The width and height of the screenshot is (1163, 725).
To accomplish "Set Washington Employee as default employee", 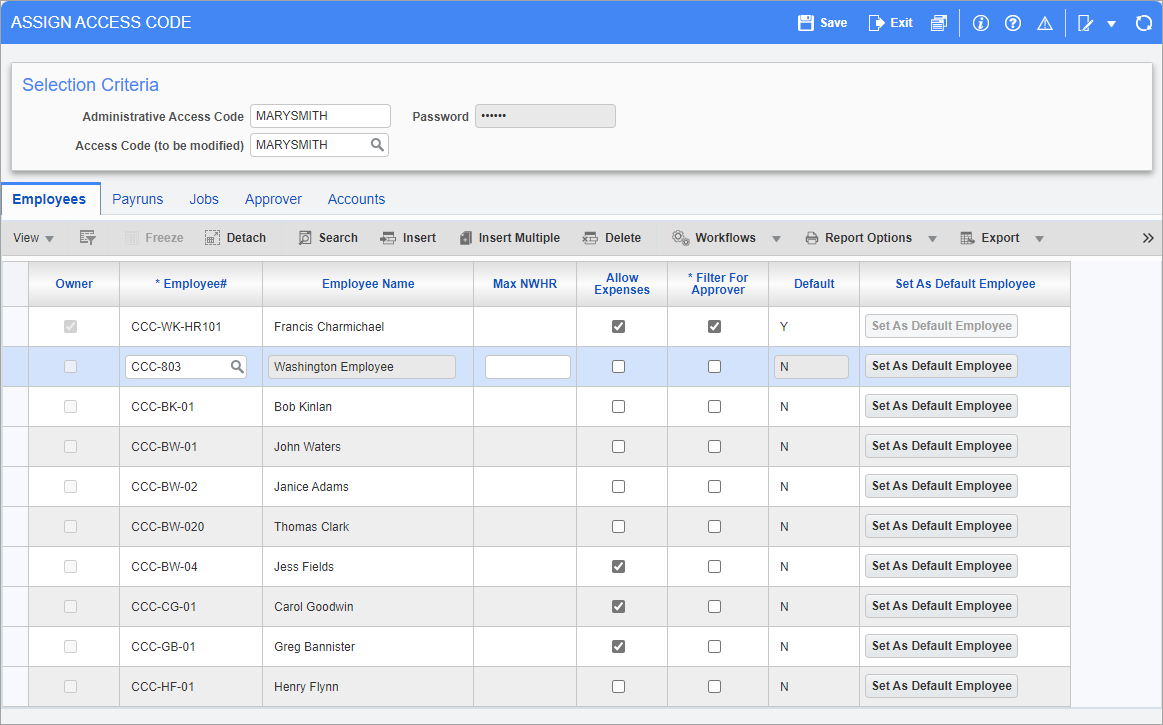I will 941,366.
